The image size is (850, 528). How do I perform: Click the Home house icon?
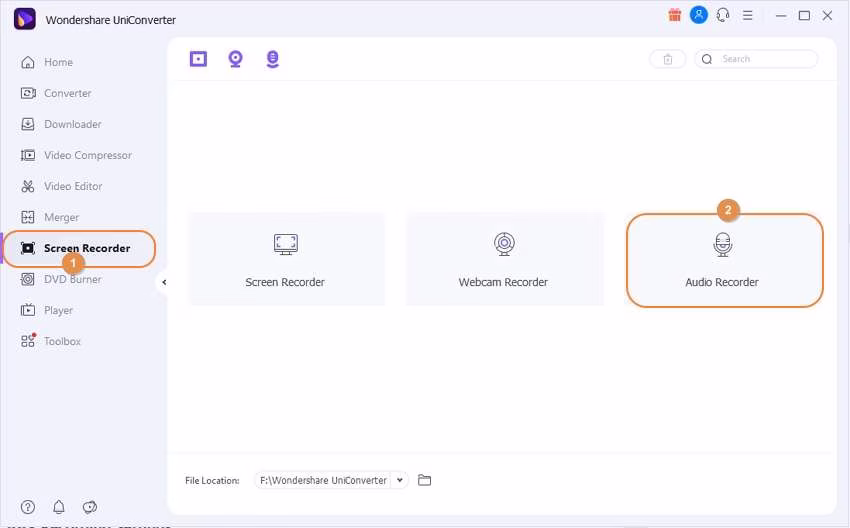pyautogui.click(x=28, y=62)
